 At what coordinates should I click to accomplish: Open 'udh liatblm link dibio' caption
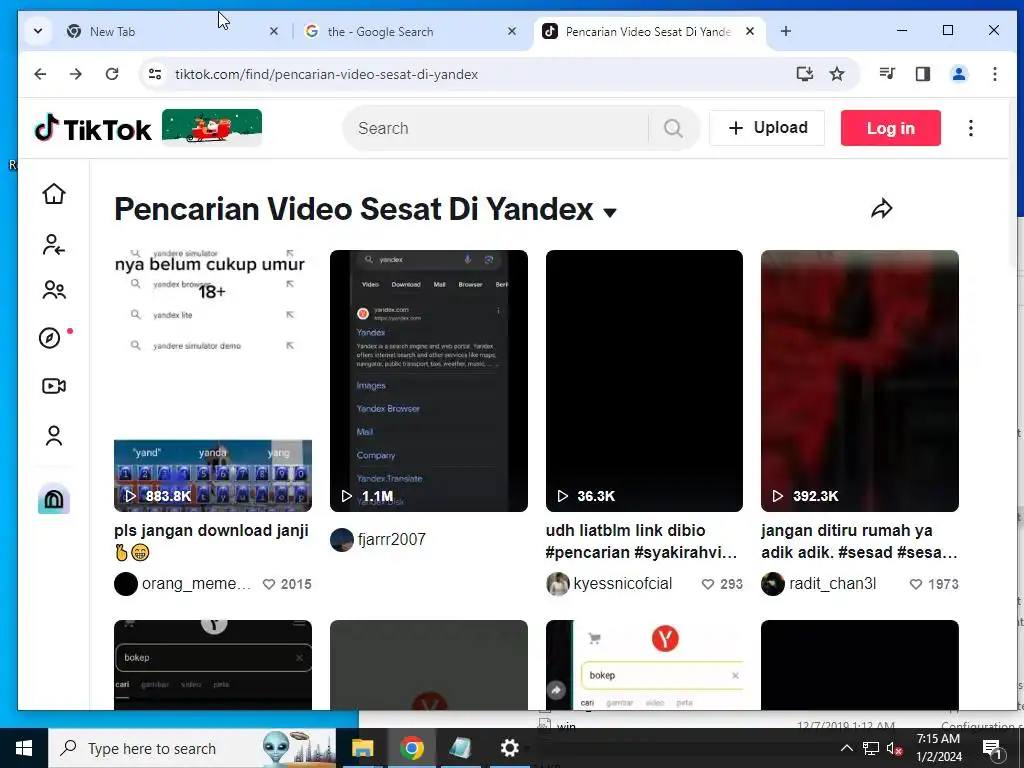(643, 541)
